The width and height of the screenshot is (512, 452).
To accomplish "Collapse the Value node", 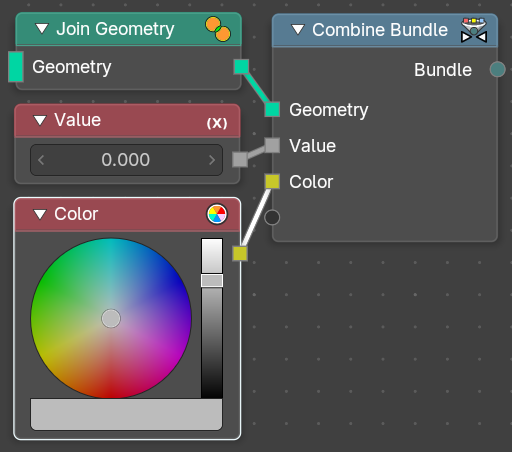I will (x=40, y=120).
